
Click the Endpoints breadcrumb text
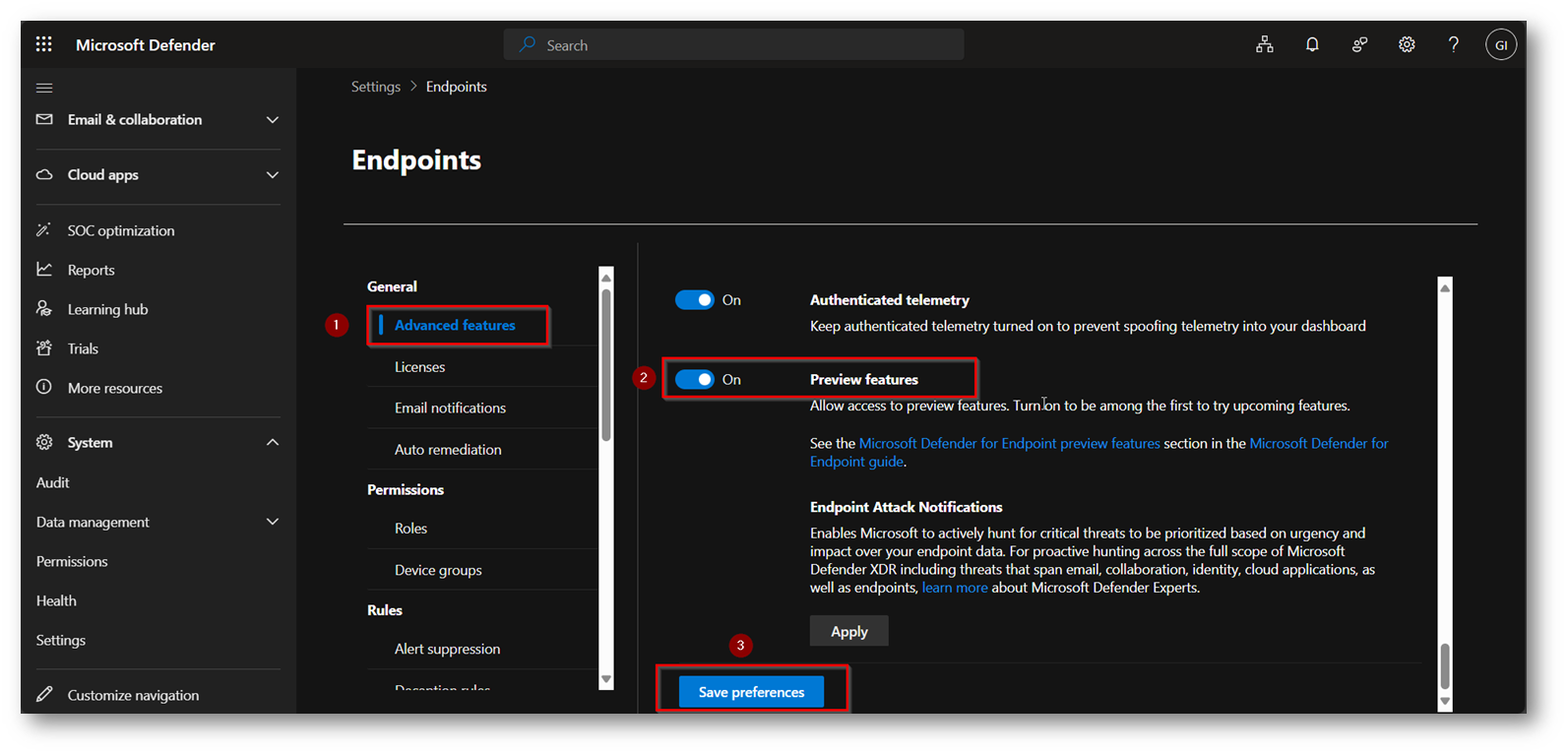[x=456, y=87]
